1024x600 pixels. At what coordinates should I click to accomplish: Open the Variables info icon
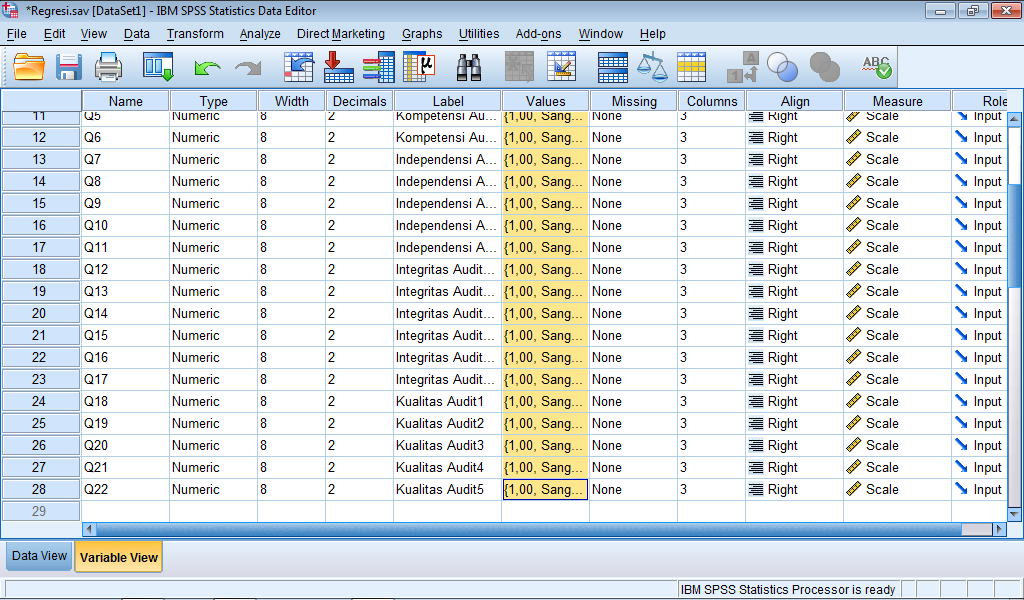click(379, 67)
